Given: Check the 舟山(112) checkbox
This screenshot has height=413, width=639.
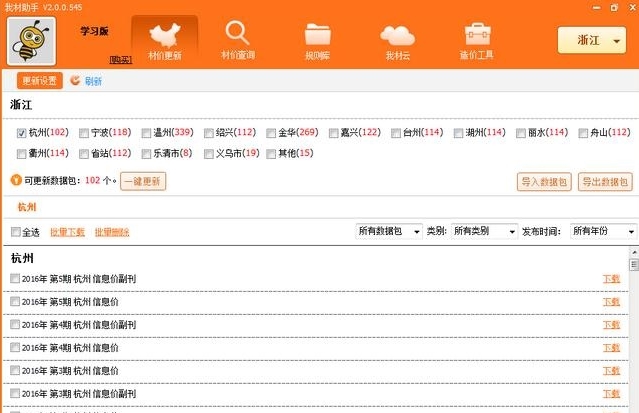Looking at the screenshot, I should coord(583,133).
